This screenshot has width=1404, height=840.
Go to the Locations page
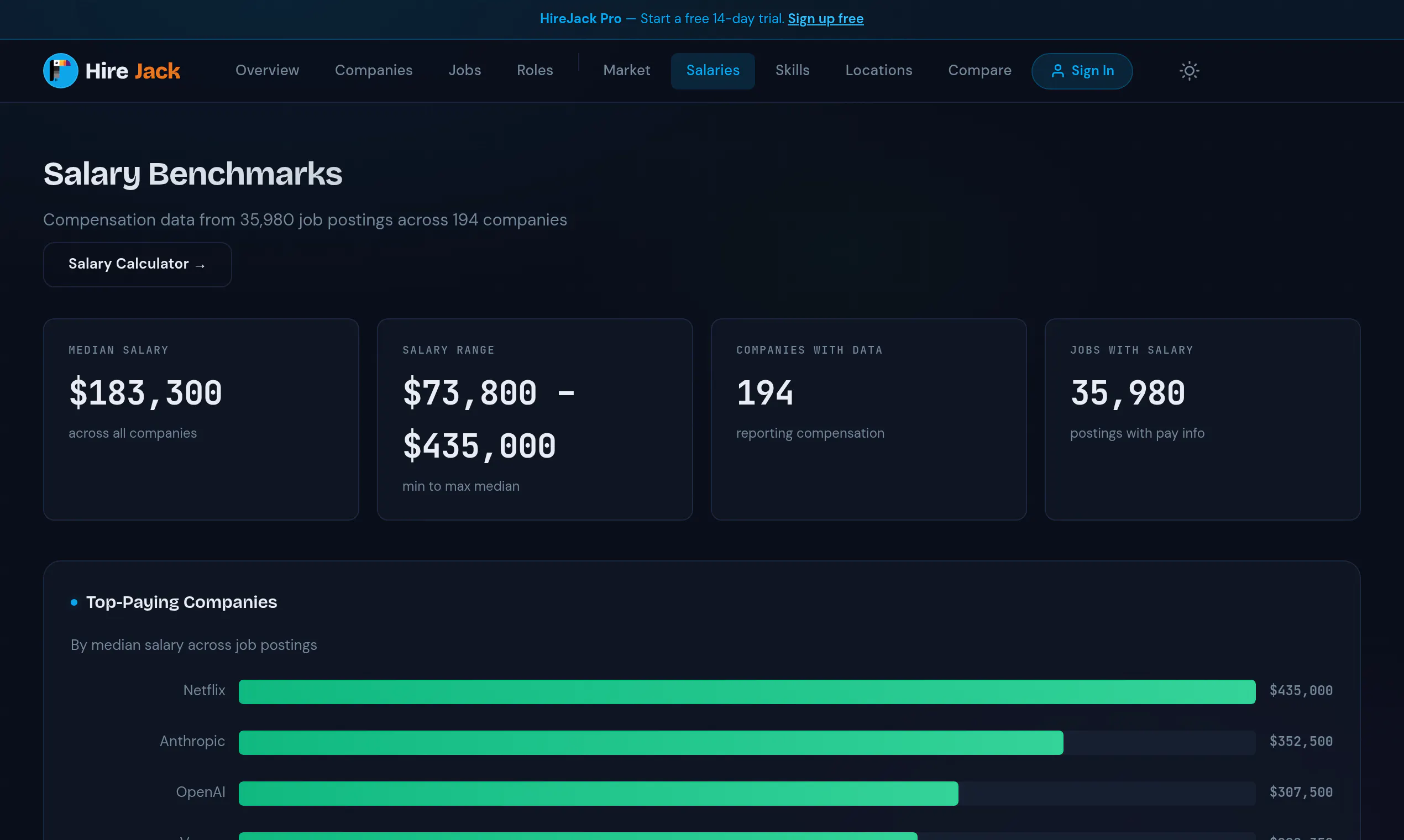[x=879, y=70]
